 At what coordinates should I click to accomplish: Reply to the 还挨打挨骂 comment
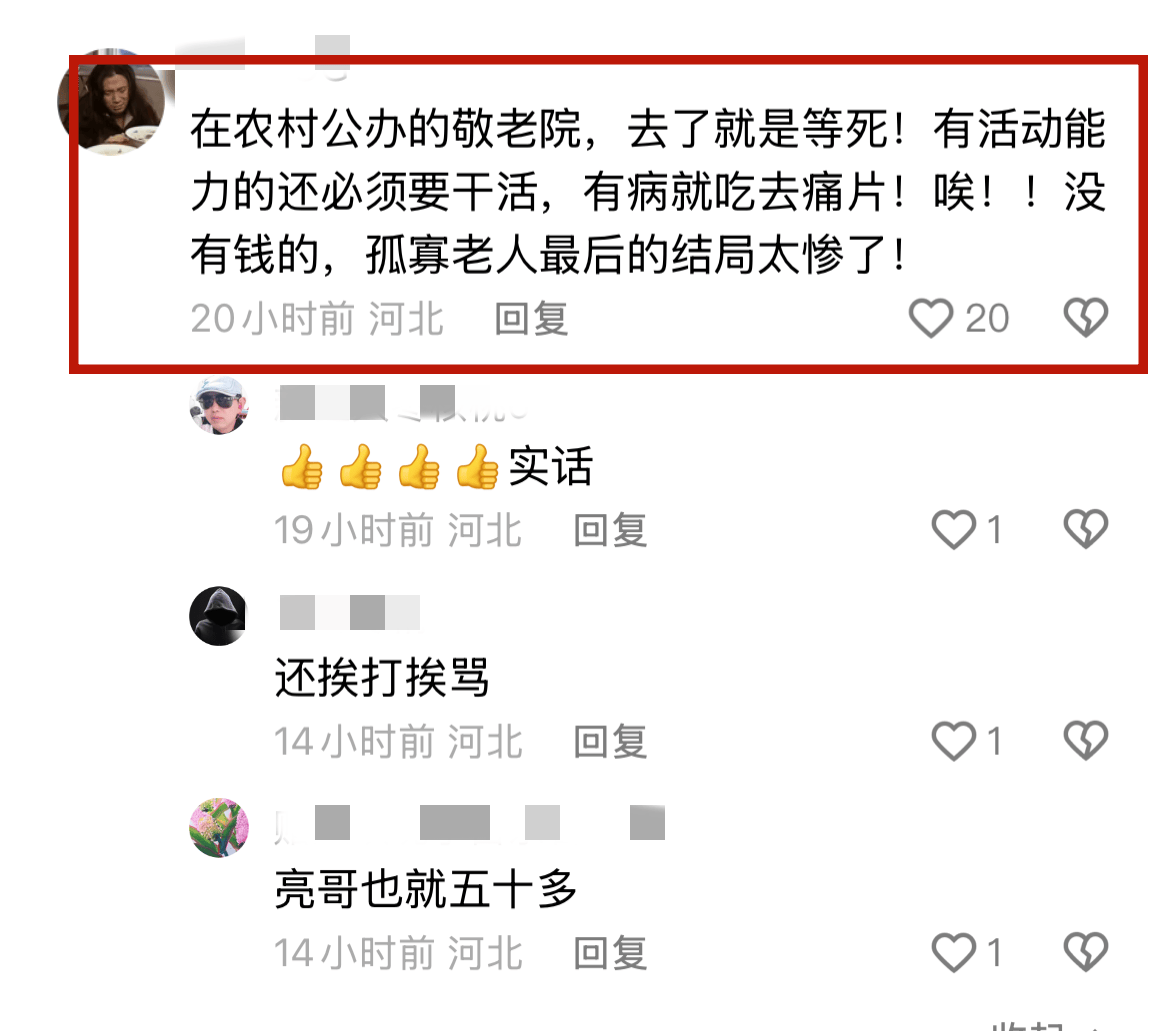point(610,742)
